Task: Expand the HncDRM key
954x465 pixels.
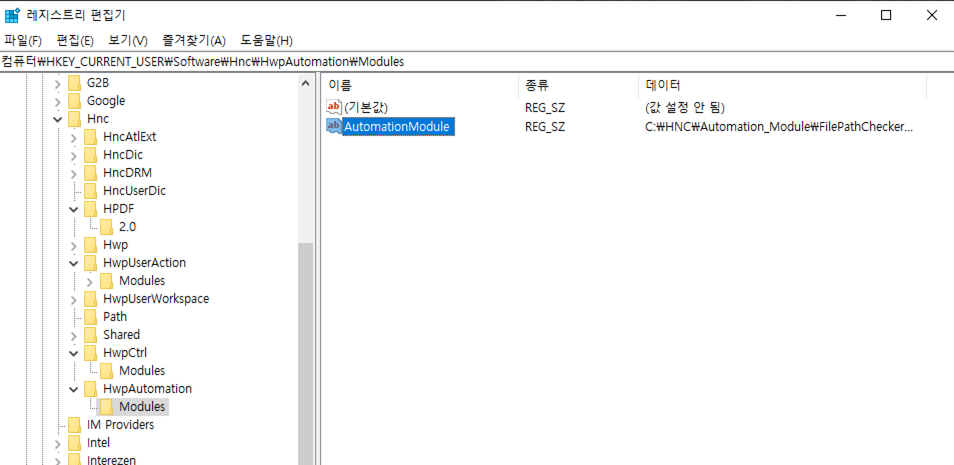Action: pyautogui.click(x=74, y=173)
